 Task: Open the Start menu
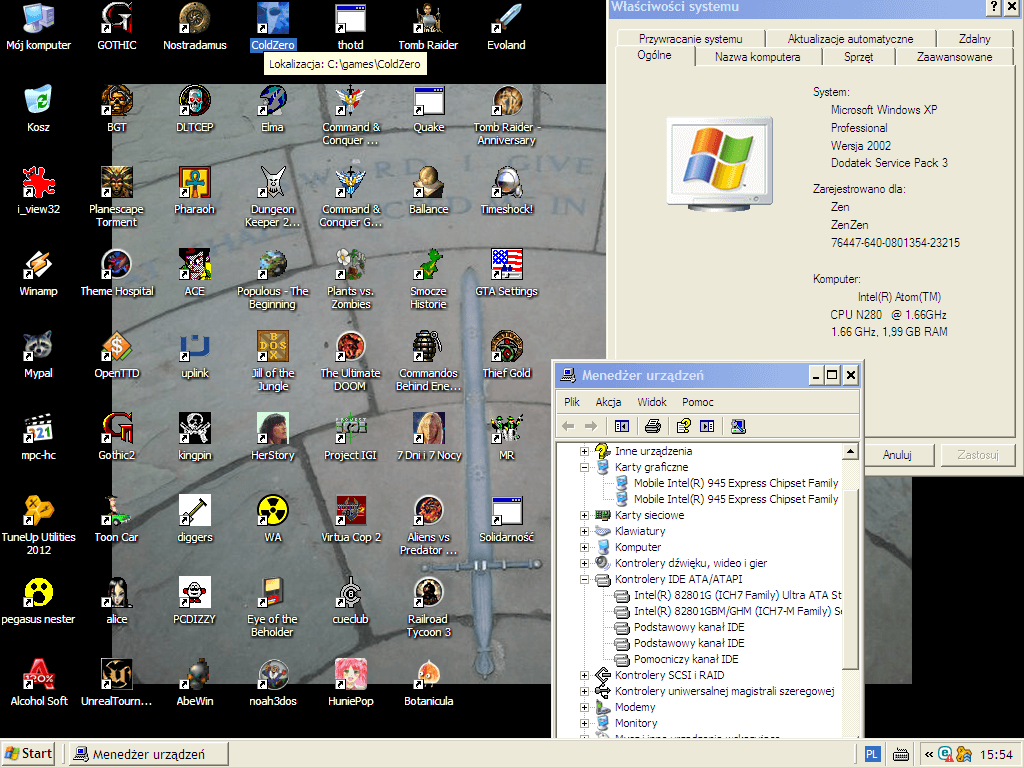click(28, 754)
